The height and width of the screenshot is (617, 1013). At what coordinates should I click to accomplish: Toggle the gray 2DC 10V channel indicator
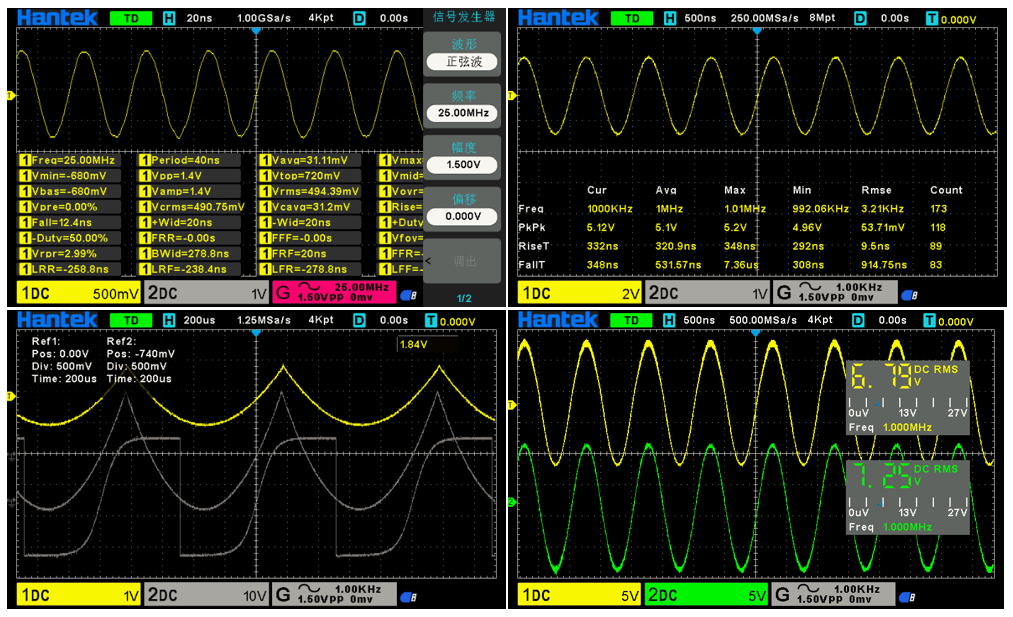click(x=206, y=596)
